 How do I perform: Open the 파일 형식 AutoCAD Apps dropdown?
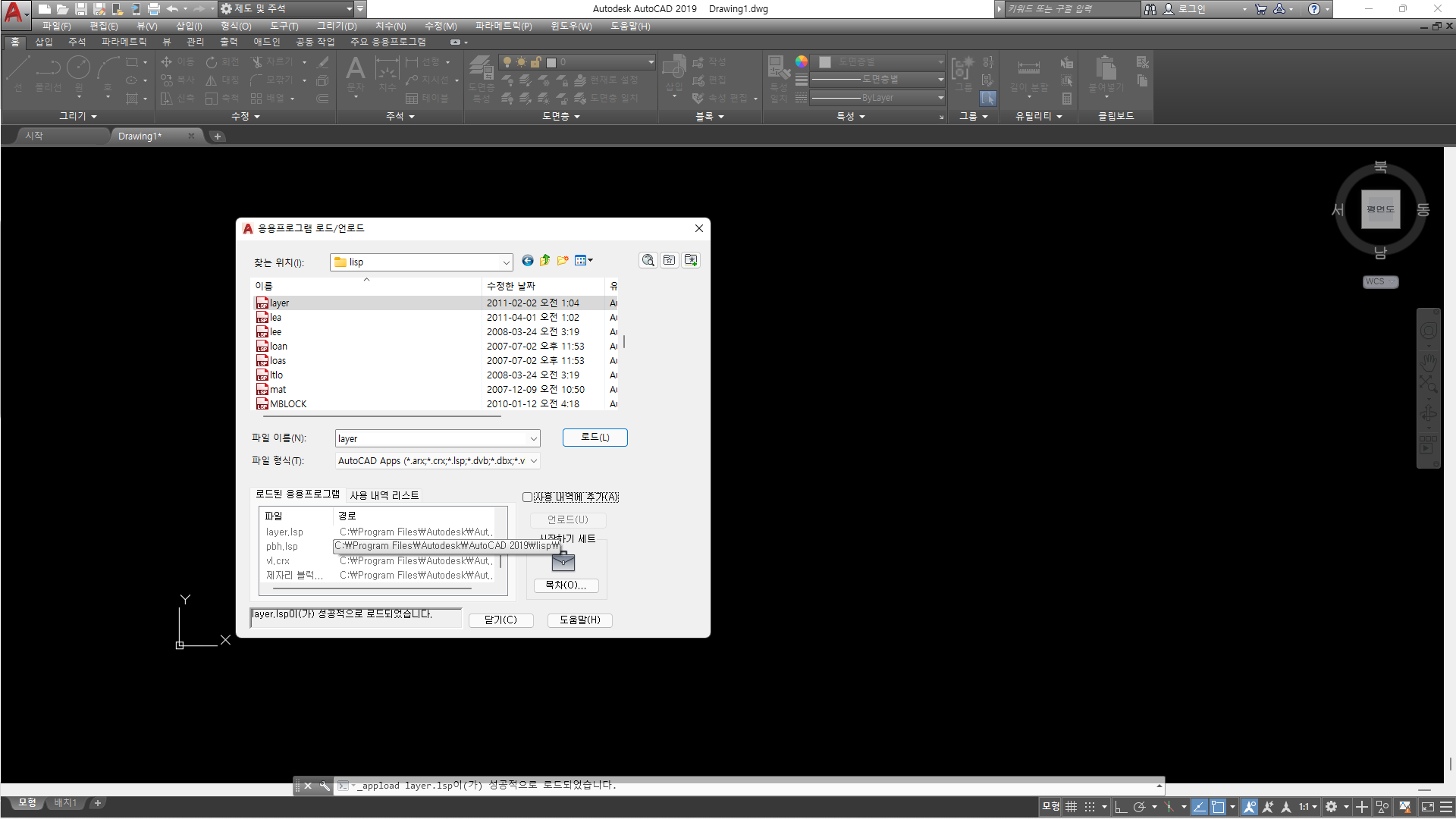point(534,461)
